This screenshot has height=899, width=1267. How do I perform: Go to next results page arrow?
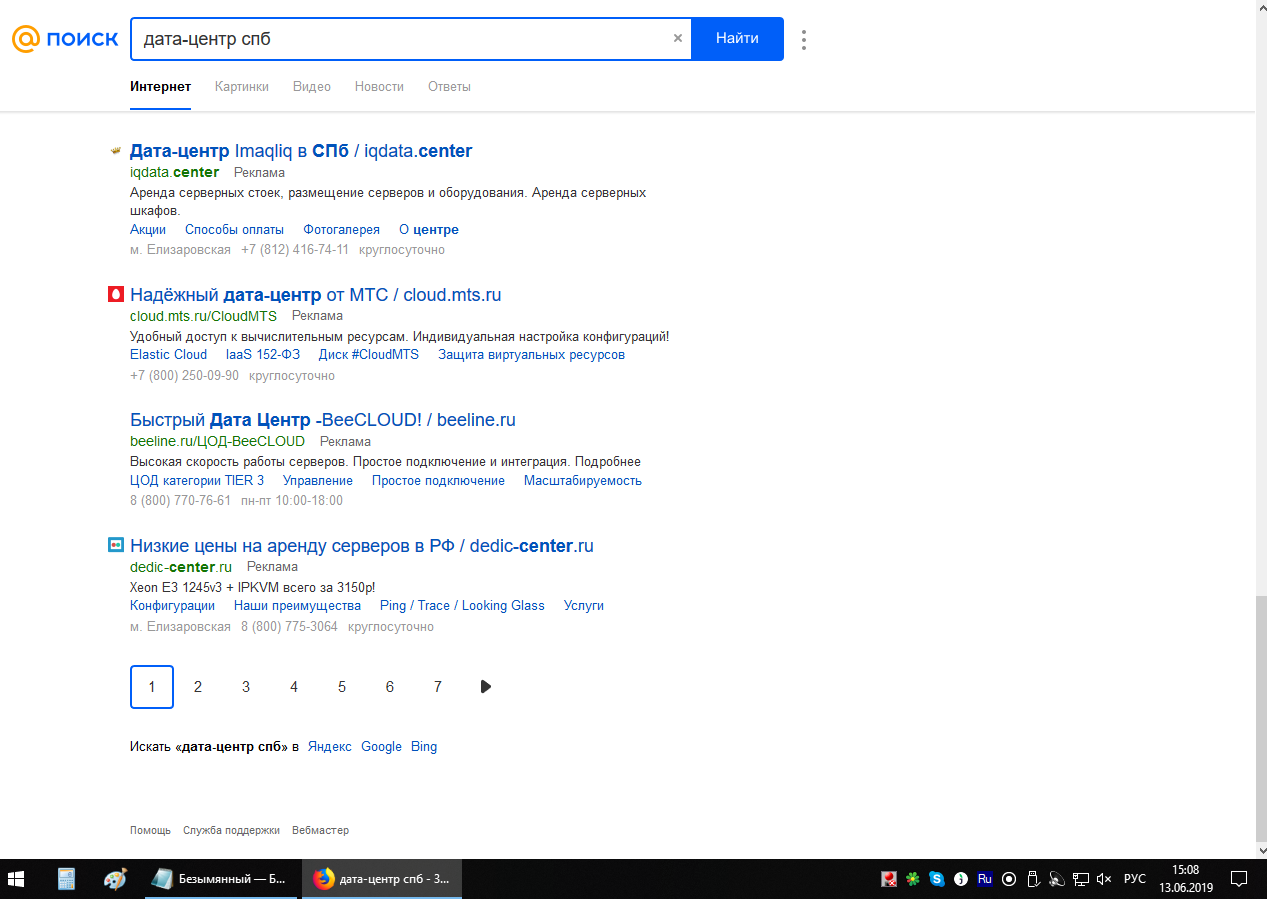point(486,687)
